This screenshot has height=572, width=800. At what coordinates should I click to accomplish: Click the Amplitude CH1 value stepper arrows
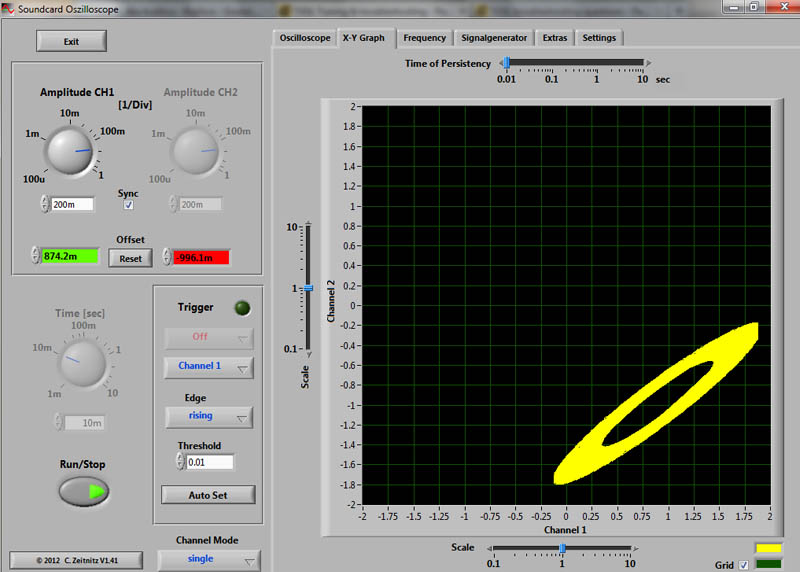click(45, 204)
